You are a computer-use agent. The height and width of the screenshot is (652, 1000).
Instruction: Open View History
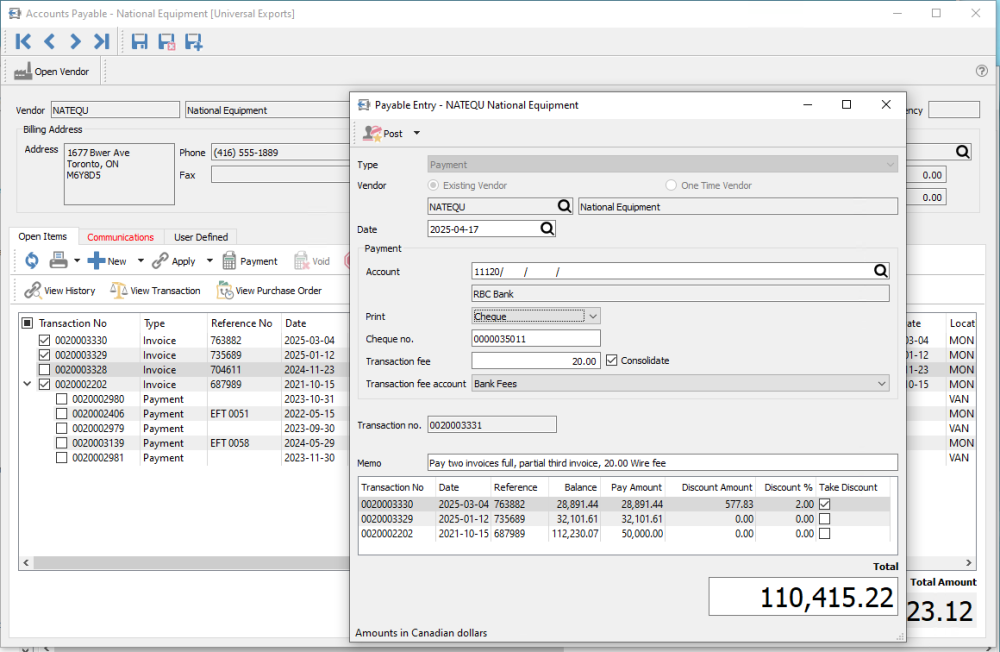click(x=59, y=290)
